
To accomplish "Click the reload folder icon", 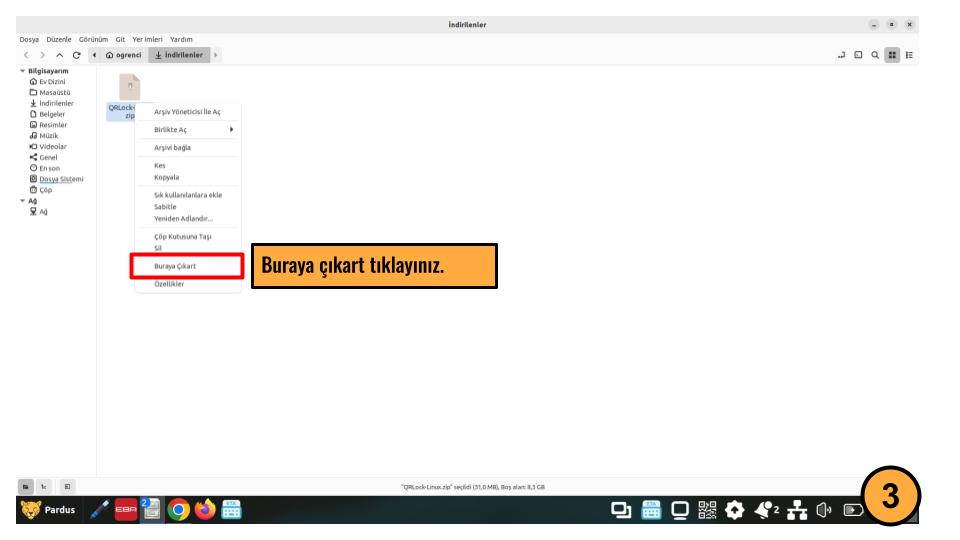I will click(75, 55).
